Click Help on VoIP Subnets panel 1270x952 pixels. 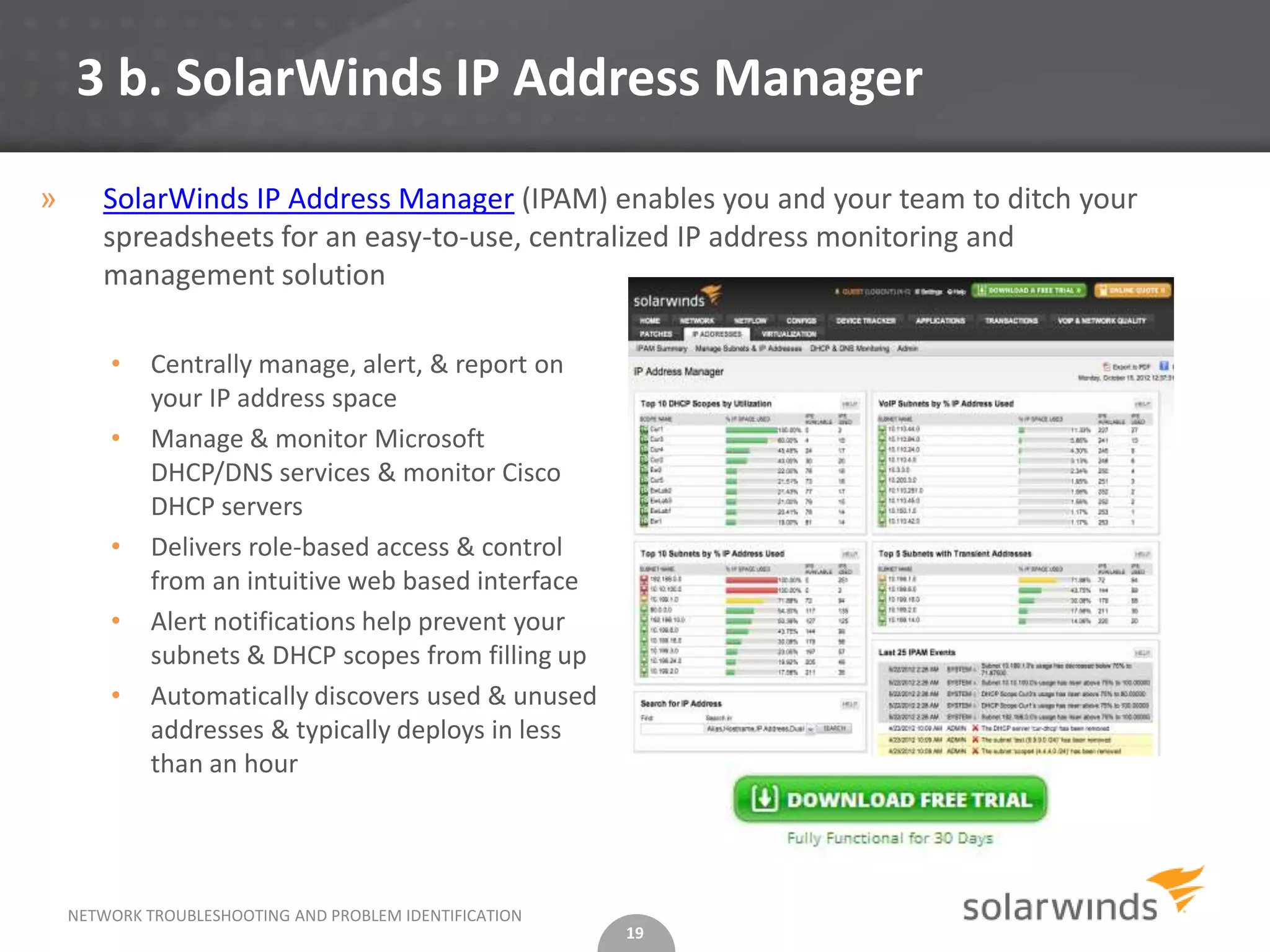pos(1142,404)
